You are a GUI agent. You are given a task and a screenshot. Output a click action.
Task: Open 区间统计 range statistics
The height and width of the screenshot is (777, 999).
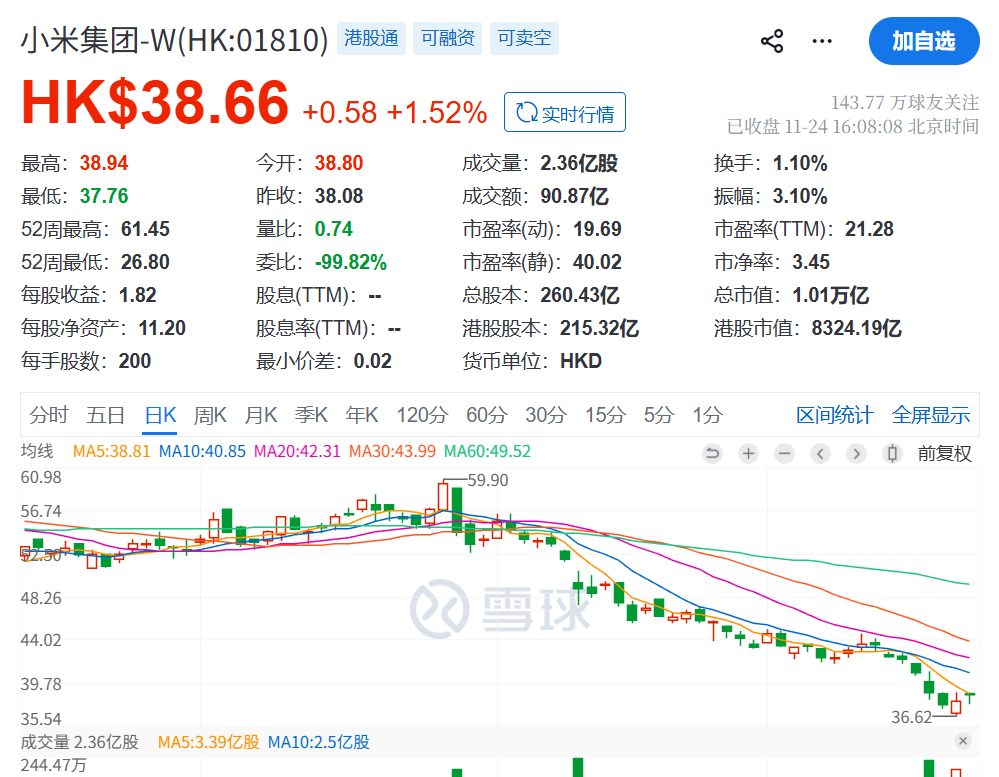tap(834, 415)
